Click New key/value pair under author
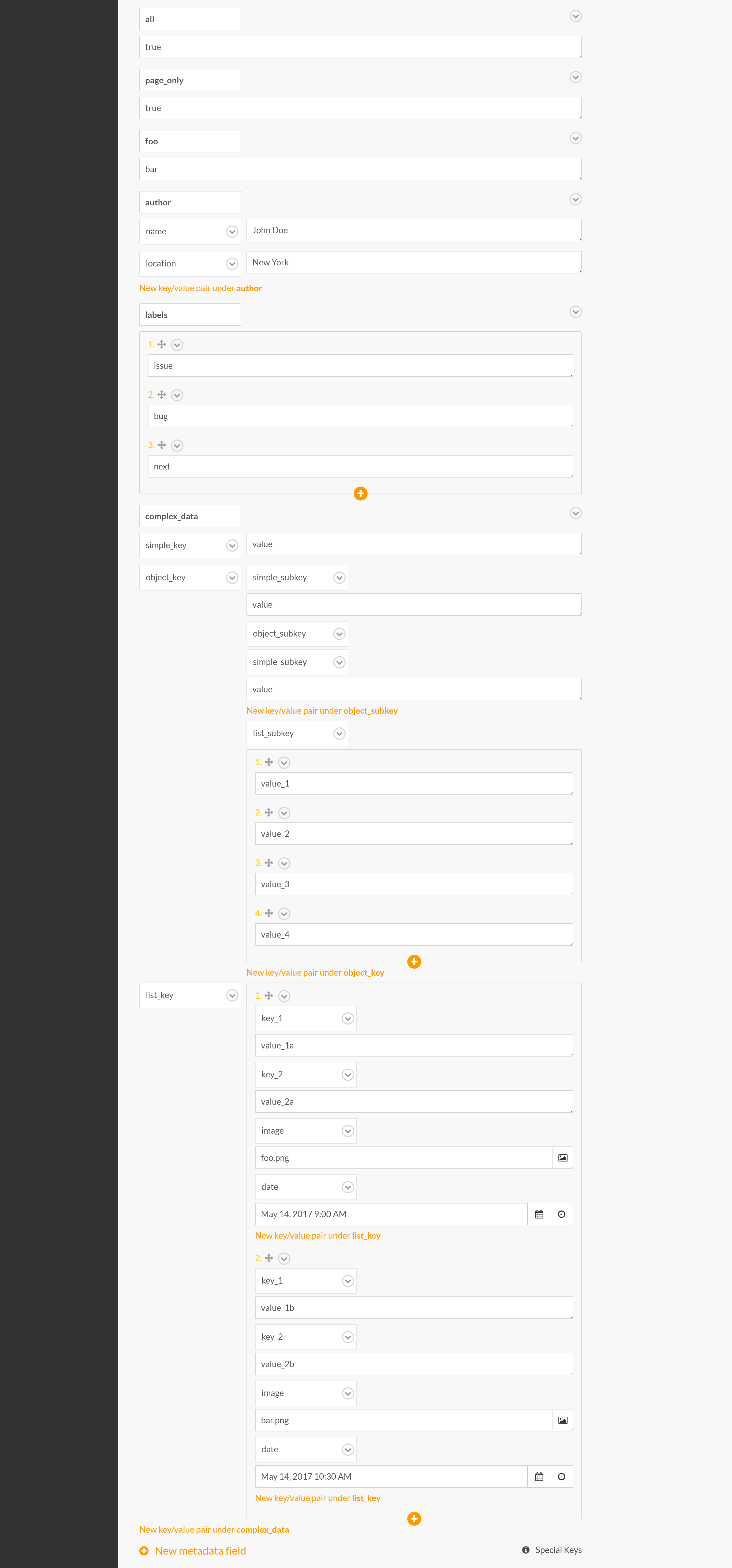 200,288
